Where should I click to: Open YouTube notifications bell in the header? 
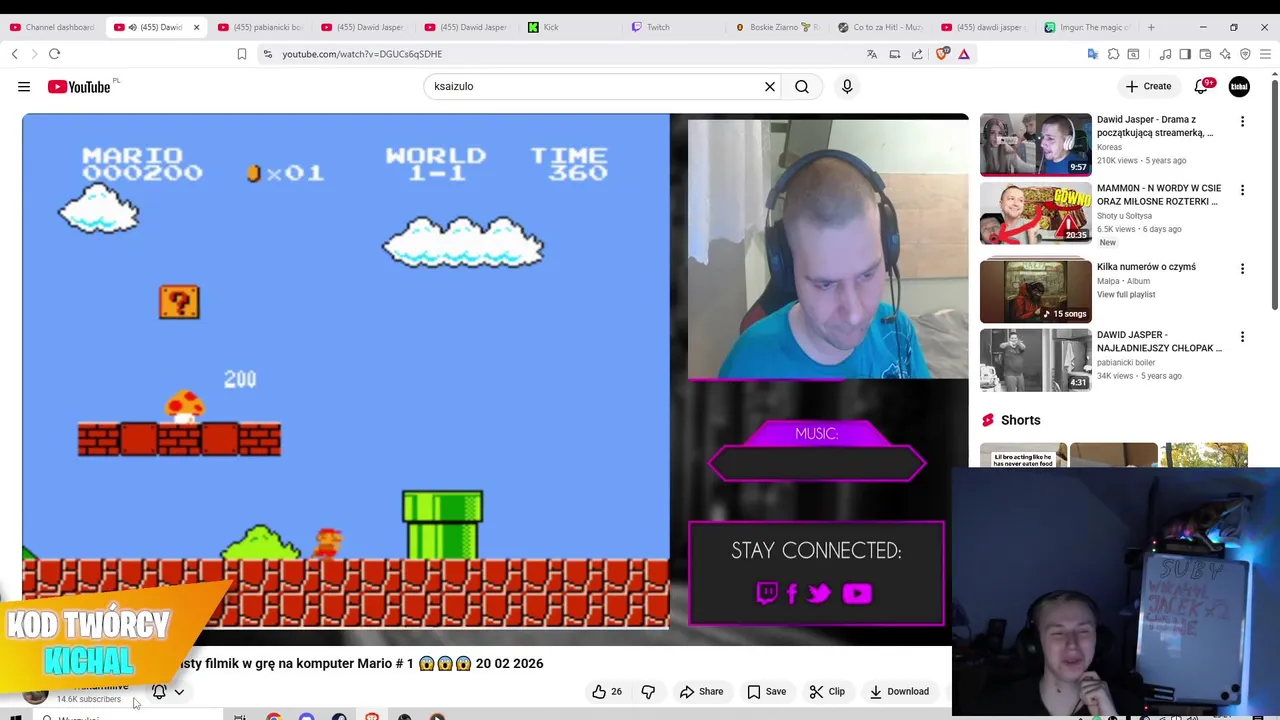tap(1202, 87)
